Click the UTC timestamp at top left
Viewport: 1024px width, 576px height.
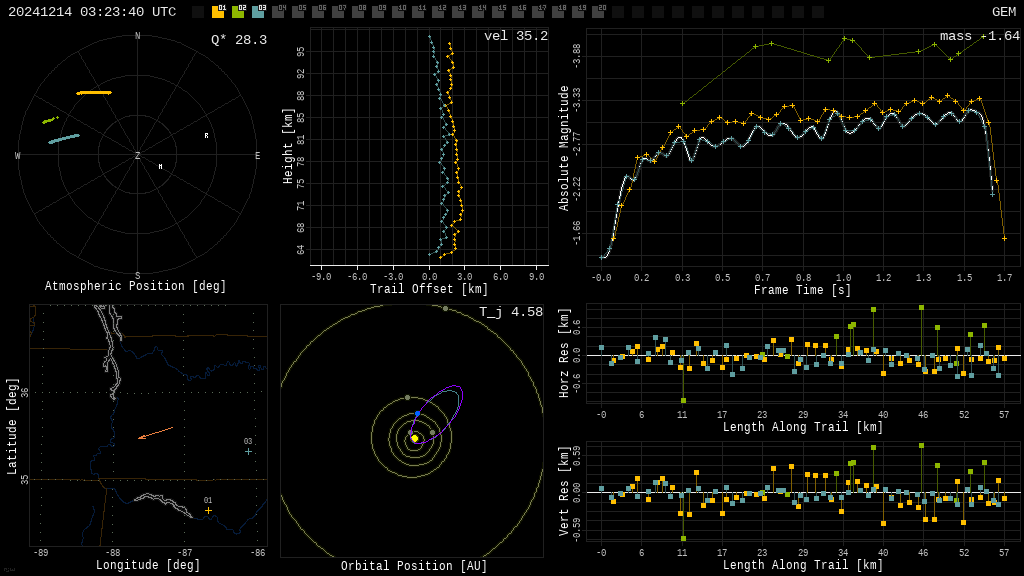[x=92, y=12]
